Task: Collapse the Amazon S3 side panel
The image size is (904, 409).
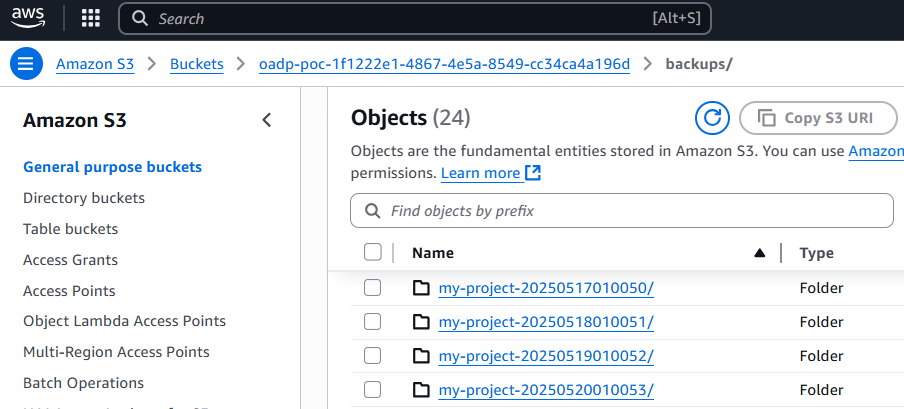Action: pyautogui.click(x=266, y=121)
